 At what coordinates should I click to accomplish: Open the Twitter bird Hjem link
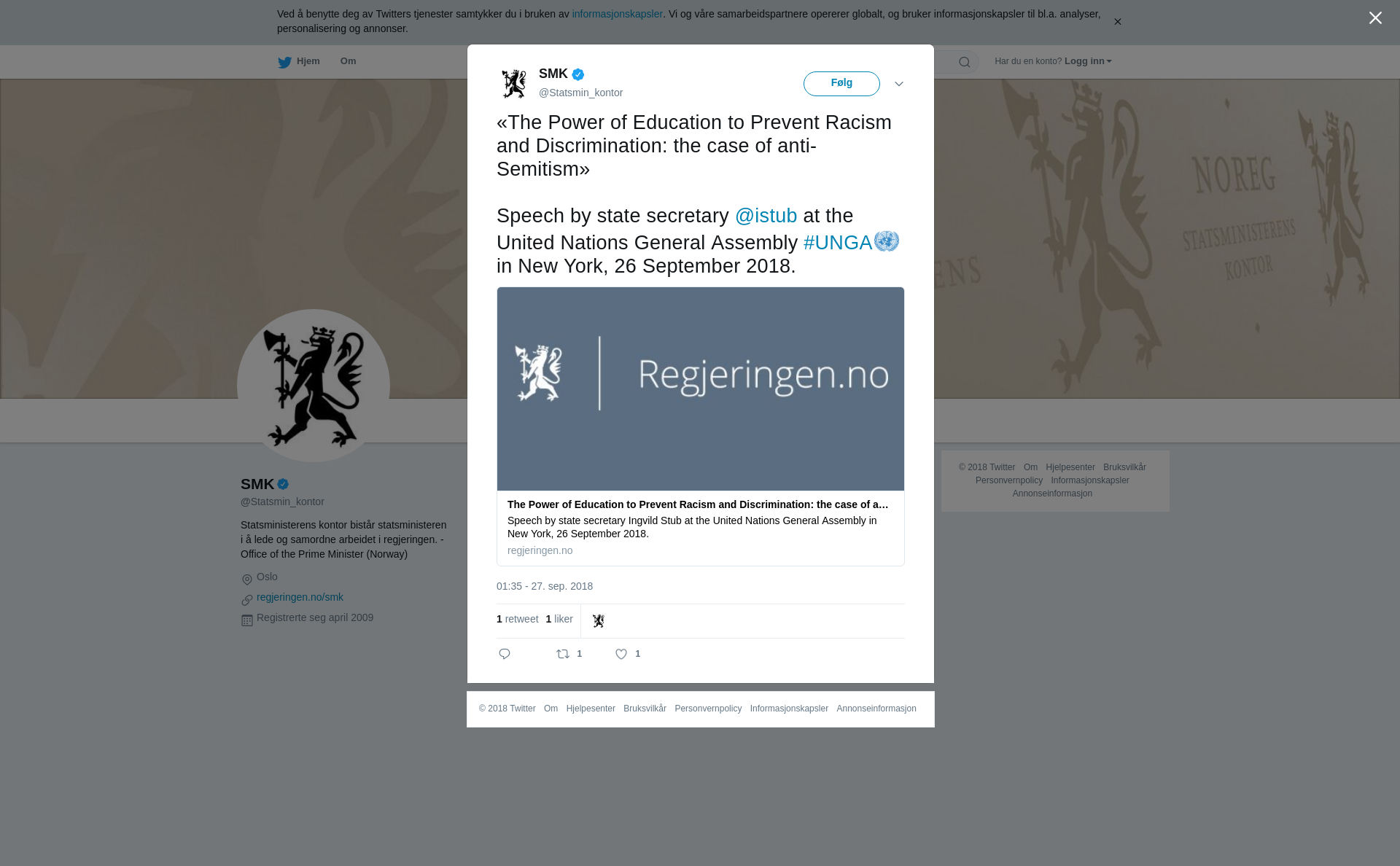point(299,62)
